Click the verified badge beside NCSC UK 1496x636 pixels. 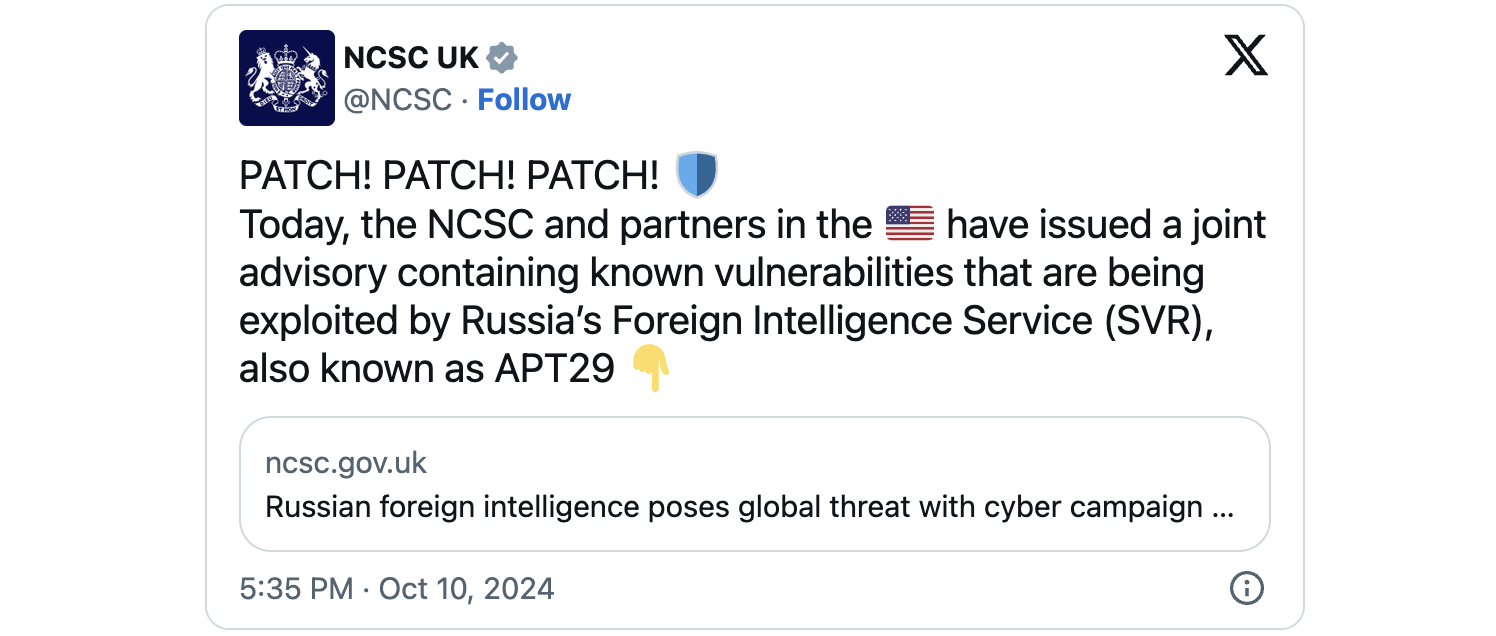pos(502,58)
